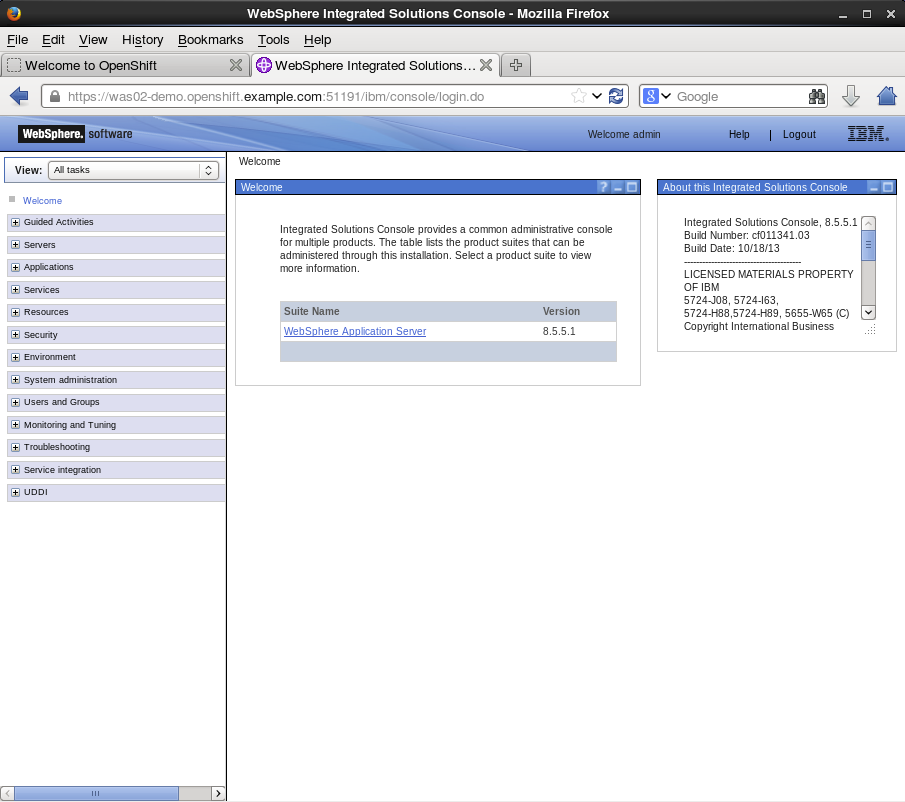Viewport: 905px width, 802px height.
Task: Minimize the About this Integrated Solutions Console portlet
Action: [874, 187]
